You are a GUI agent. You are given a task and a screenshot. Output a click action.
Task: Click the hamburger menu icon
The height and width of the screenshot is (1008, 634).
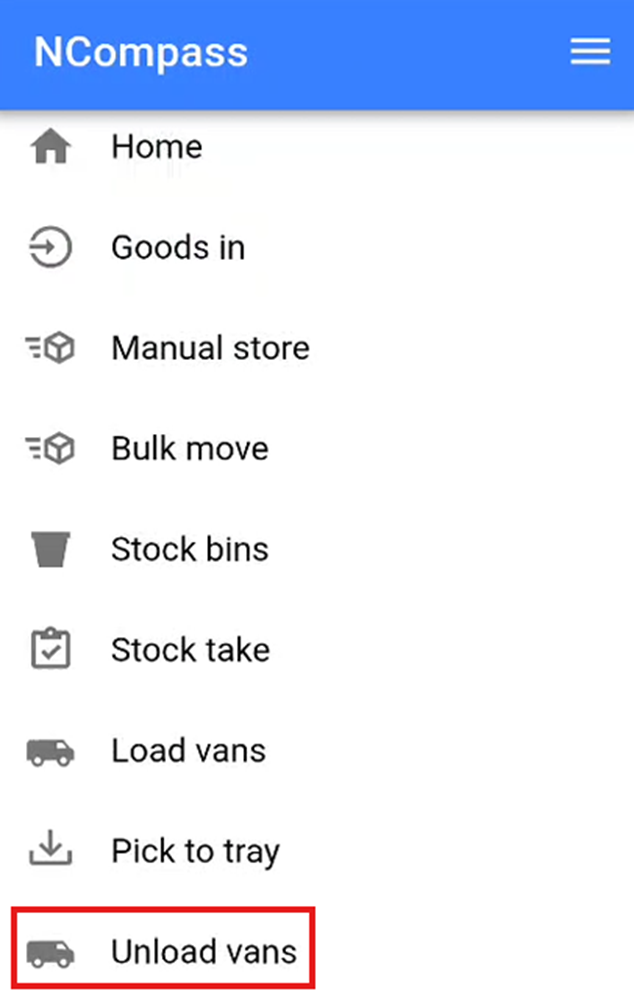(590, 53)
